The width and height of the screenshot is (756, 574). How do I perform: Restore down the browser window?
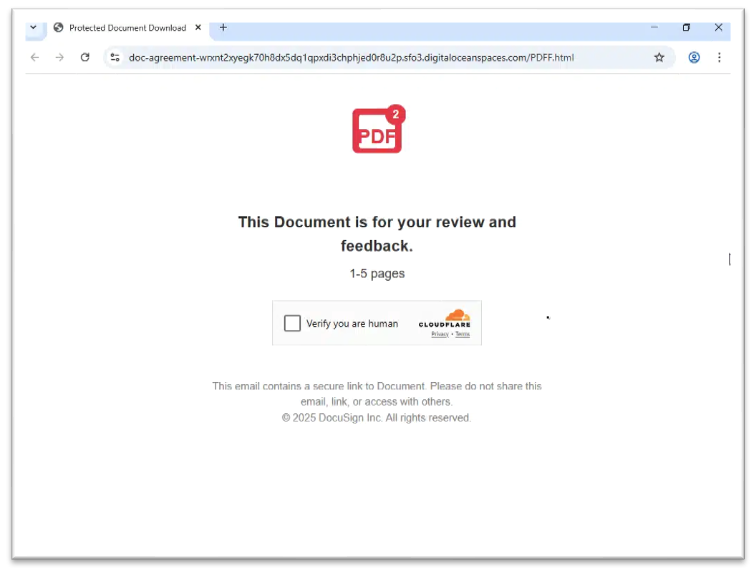coord(686,27)
